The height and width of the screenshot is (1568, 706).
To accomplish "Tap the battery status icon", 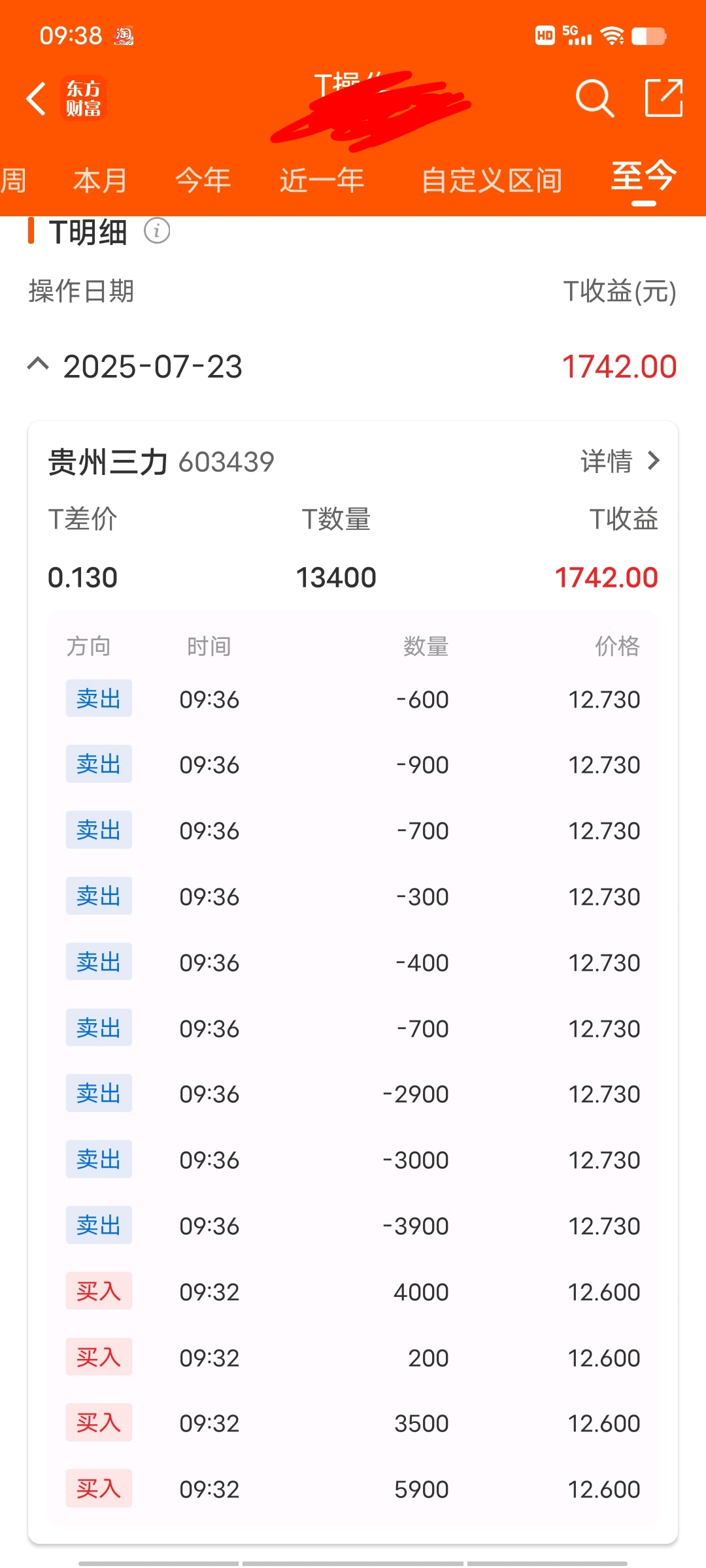I will pos(648,35).
